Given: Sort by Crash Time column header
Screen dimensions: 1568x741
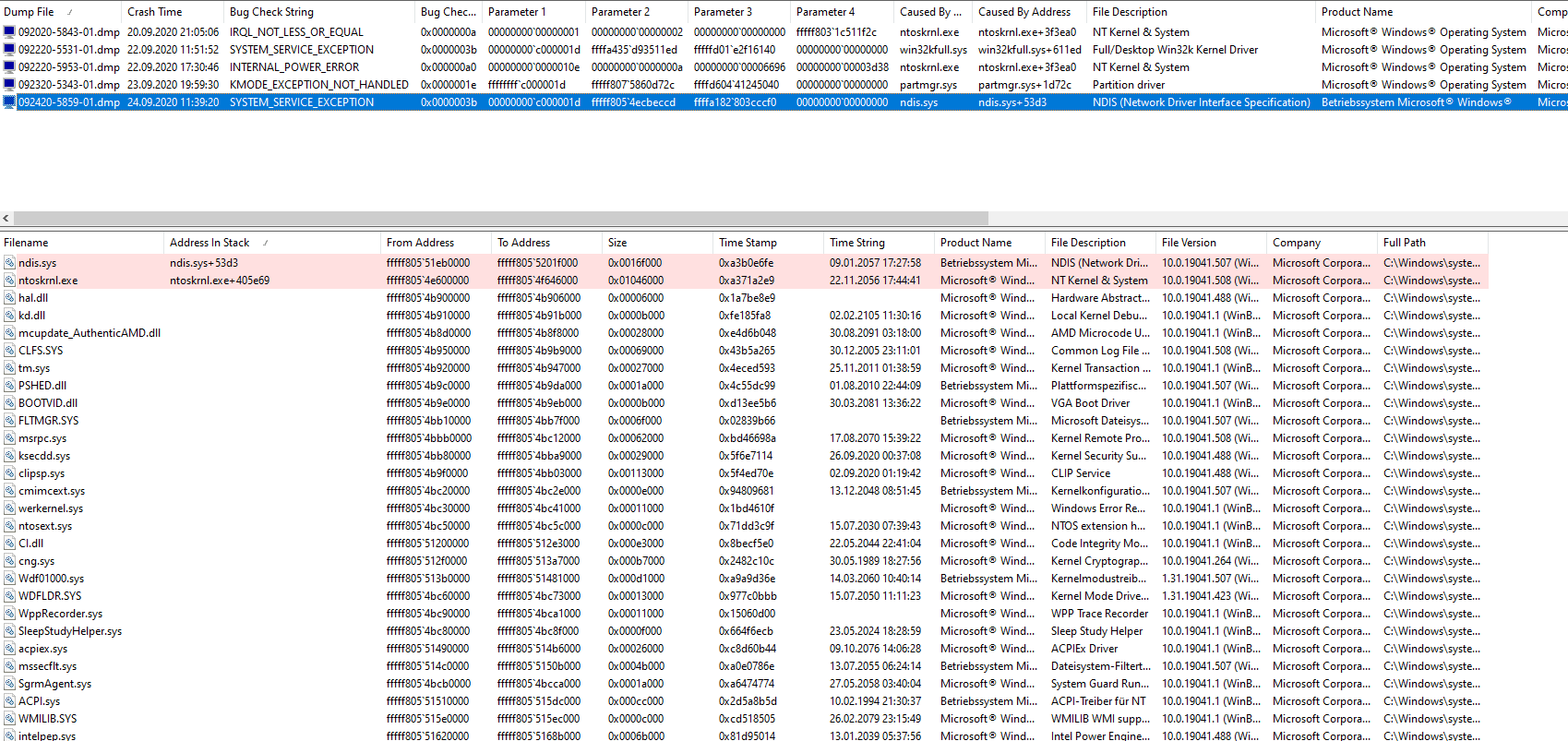Looking at the screenshot, I should (173, 12).
